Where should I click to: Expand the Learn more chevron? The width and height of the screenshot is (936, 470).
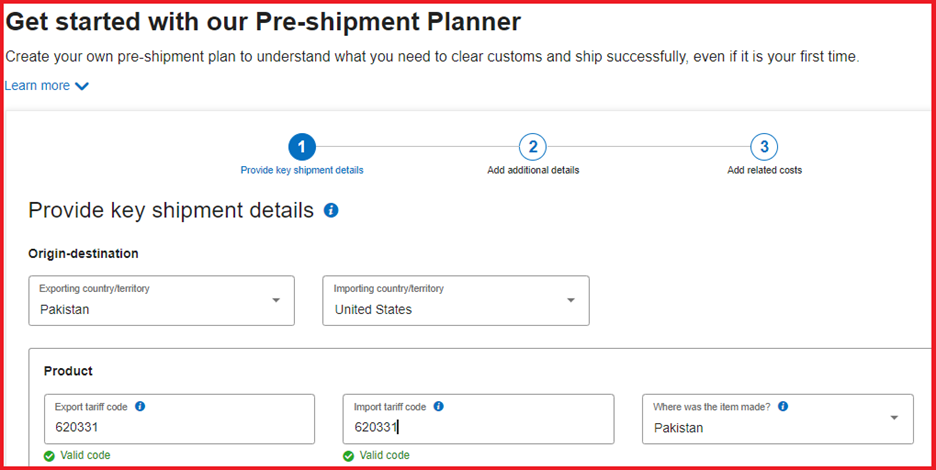coord(82,86)
